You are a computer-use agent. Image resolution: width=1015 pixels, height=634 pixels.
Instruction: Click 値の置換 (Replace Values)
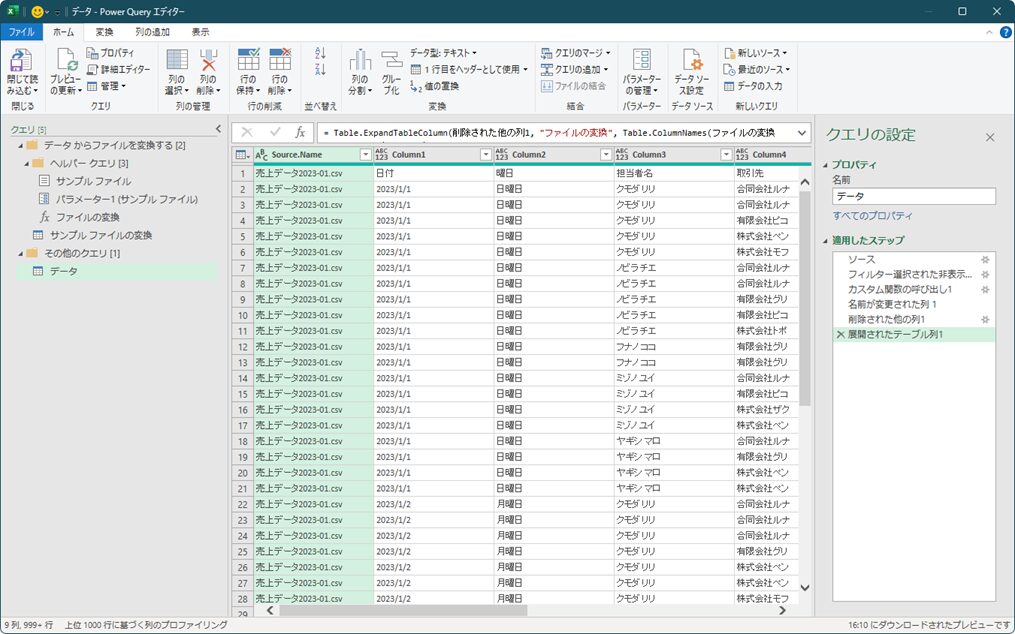(x=435, y=86)
